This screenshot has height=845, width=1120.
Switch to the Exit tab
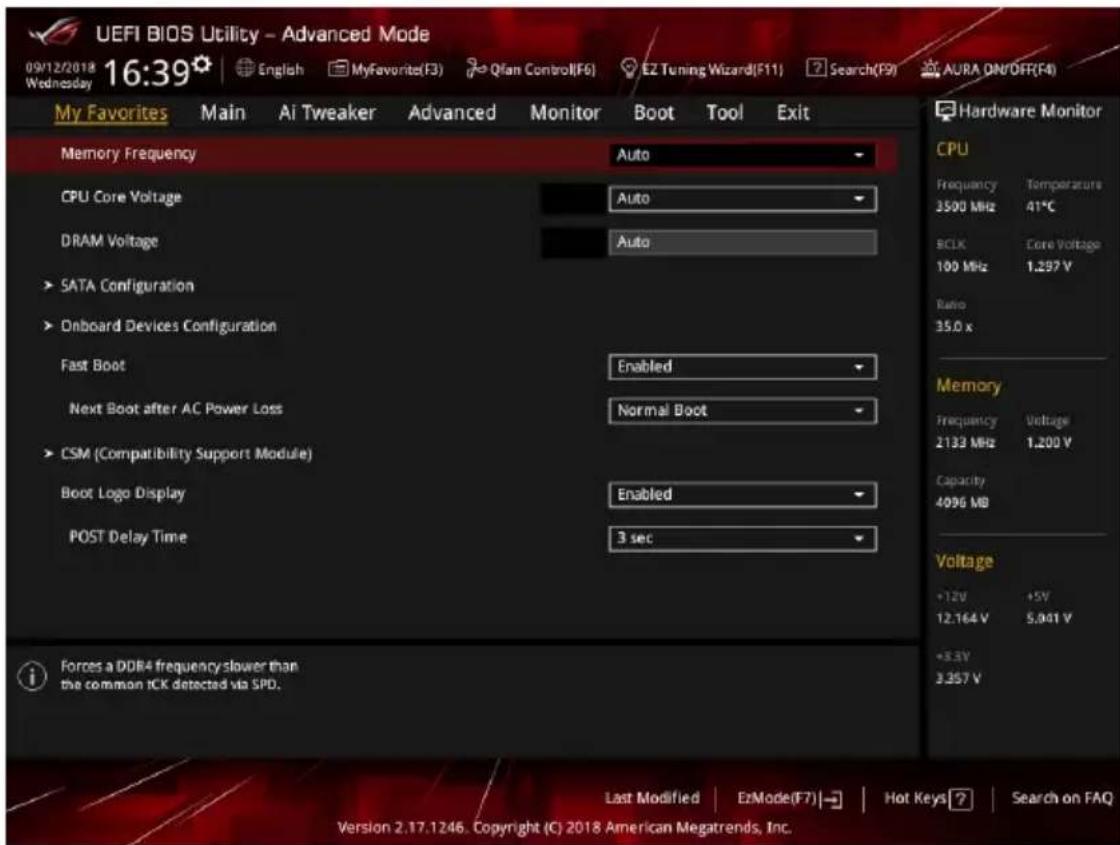[x=793, y=113]
